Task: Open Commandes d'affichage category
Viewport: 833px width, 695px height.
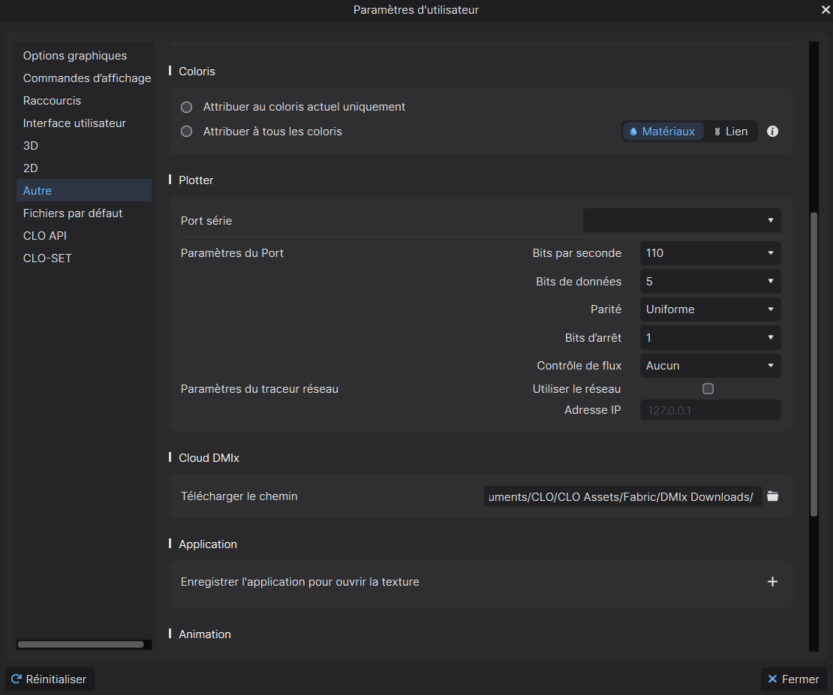Action: (x=84, y=78)
